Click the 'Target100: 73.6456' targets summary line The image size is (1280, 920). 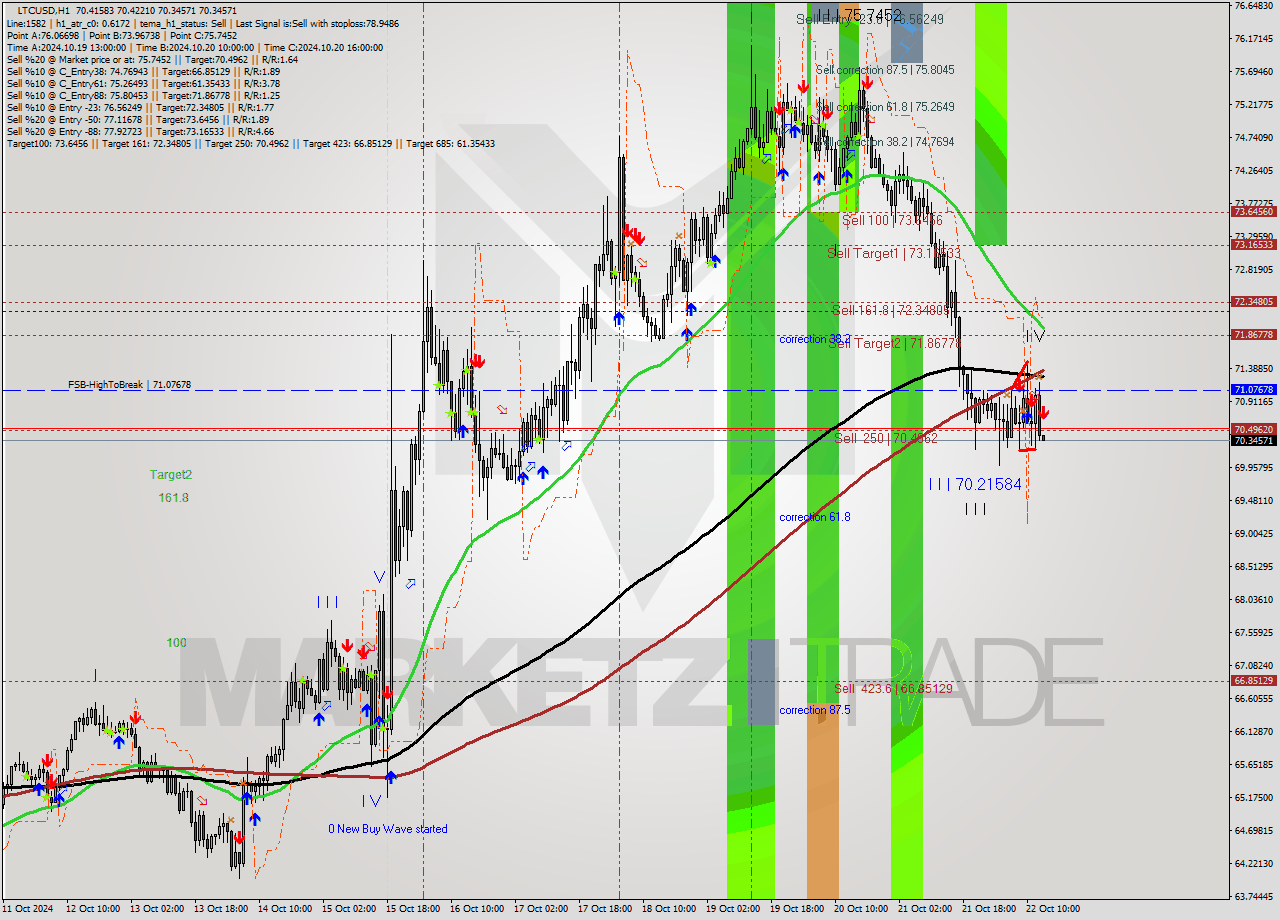[250, 143]
